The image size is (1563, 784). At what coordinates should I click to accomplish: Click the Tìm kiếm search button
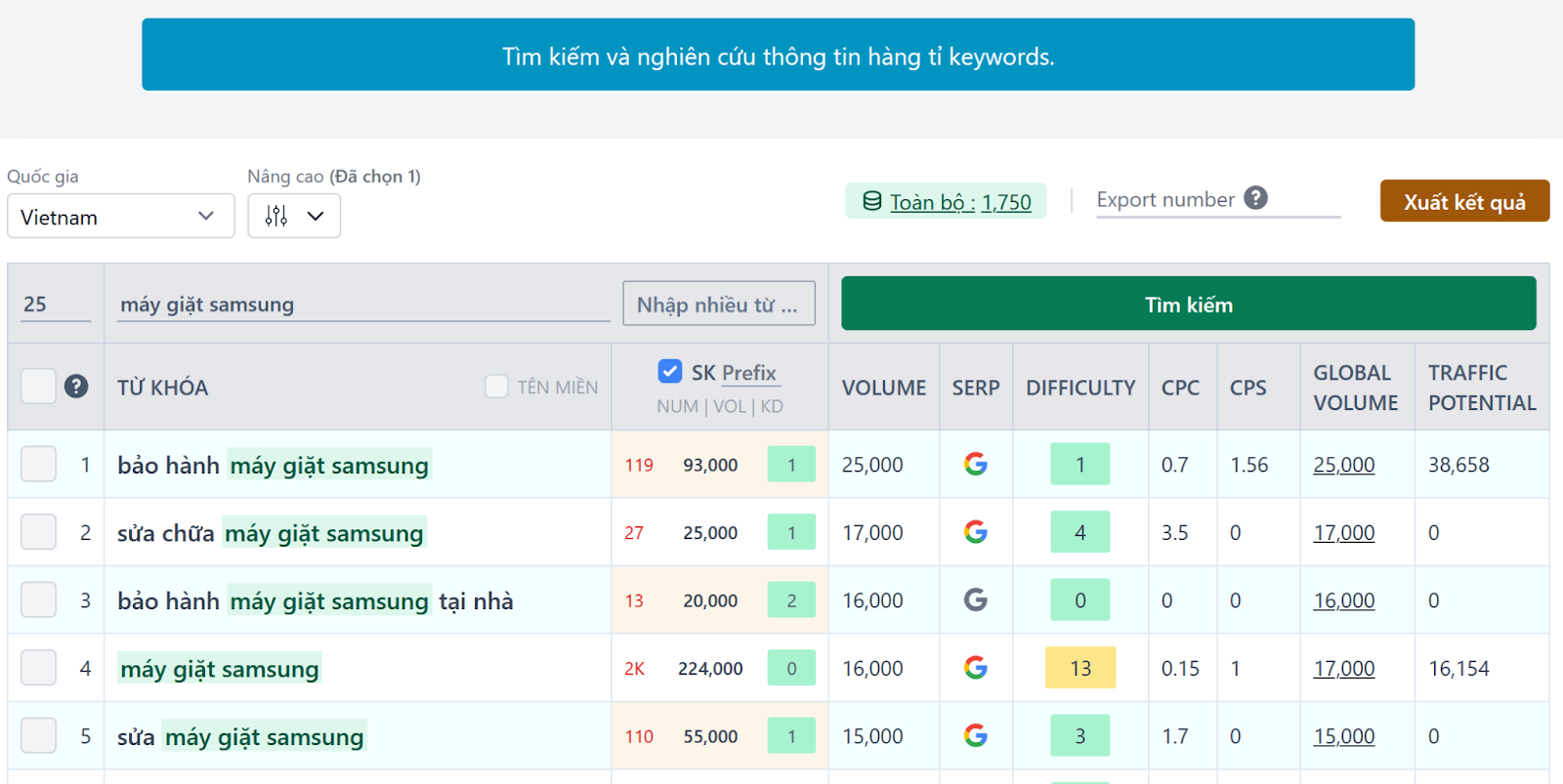1188,304
